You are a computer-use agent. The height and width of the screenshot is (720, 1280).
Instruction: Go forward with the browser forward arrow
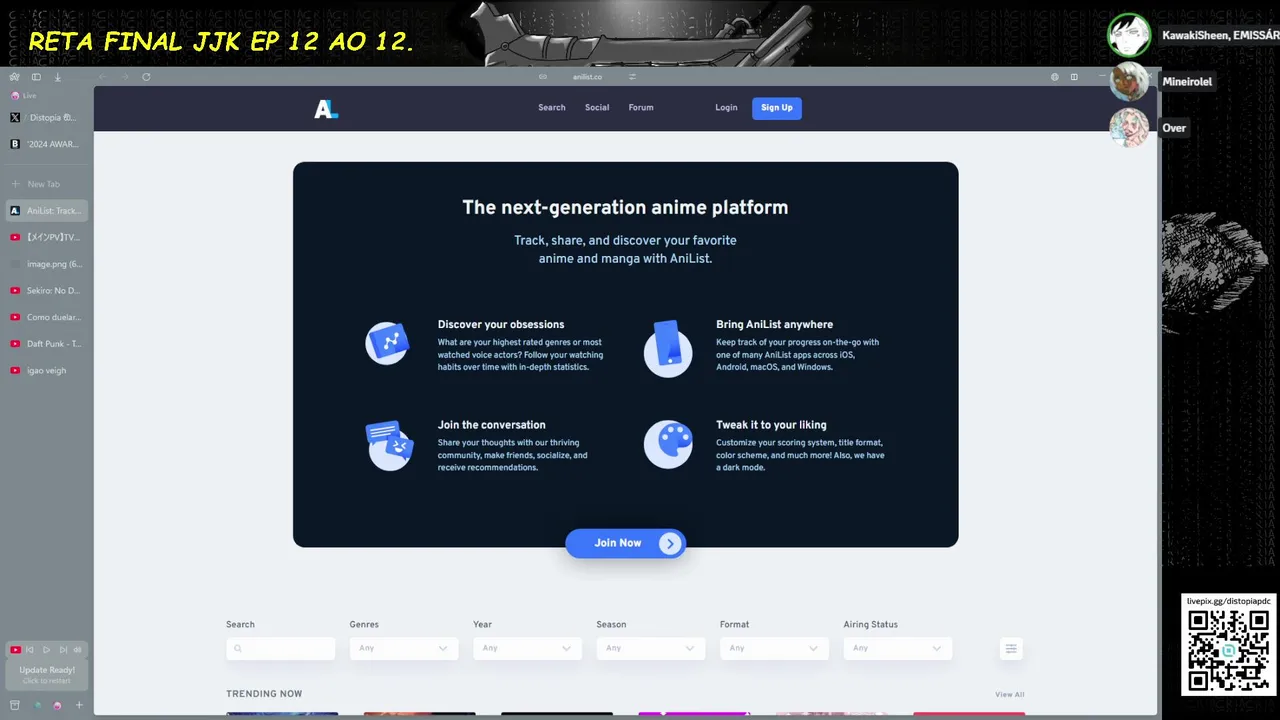point(124,77)
